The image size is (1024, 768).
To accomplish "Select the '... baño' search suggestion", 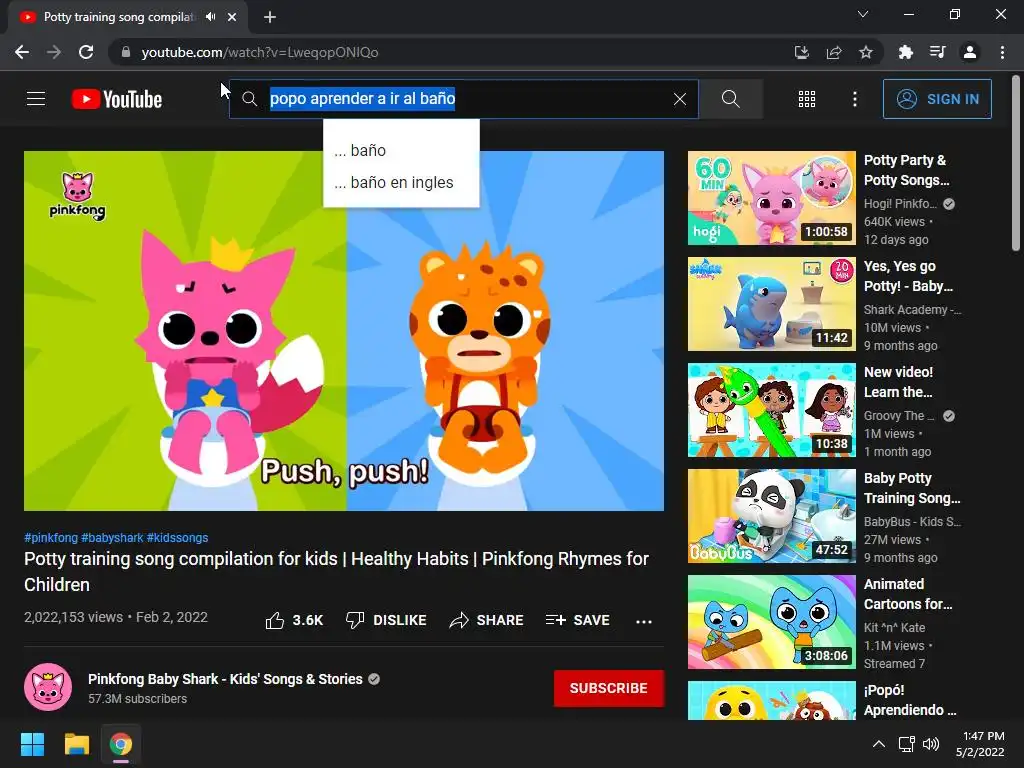I will [401, 150].
